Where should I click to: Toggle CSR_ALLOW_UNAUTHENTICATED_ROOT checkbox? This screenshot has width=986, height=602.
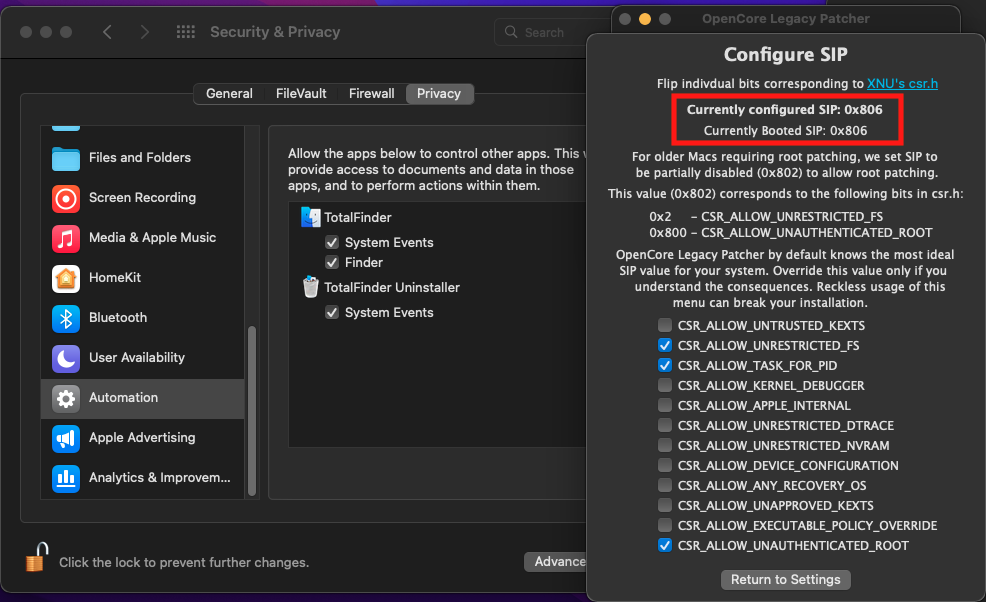click(665, 546)
